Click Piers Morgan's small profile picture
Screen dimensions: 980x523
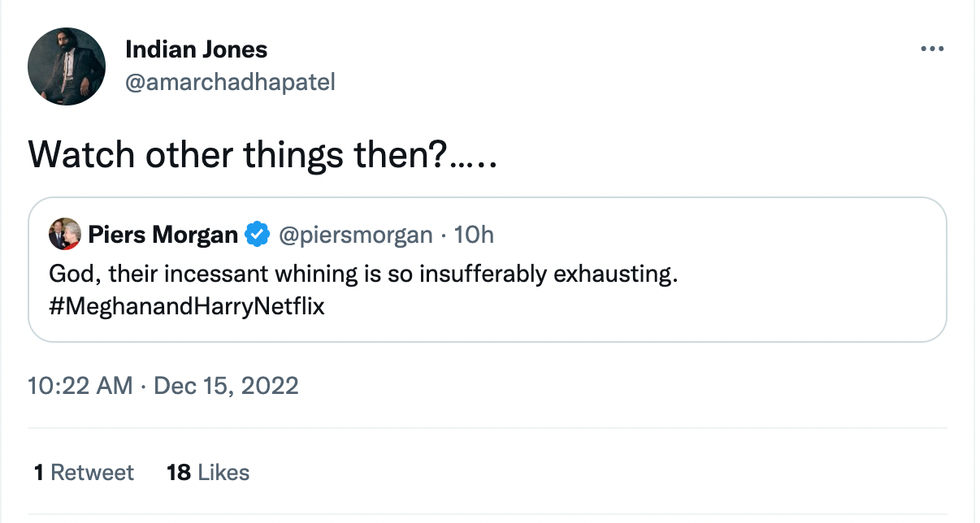[65, 234]
